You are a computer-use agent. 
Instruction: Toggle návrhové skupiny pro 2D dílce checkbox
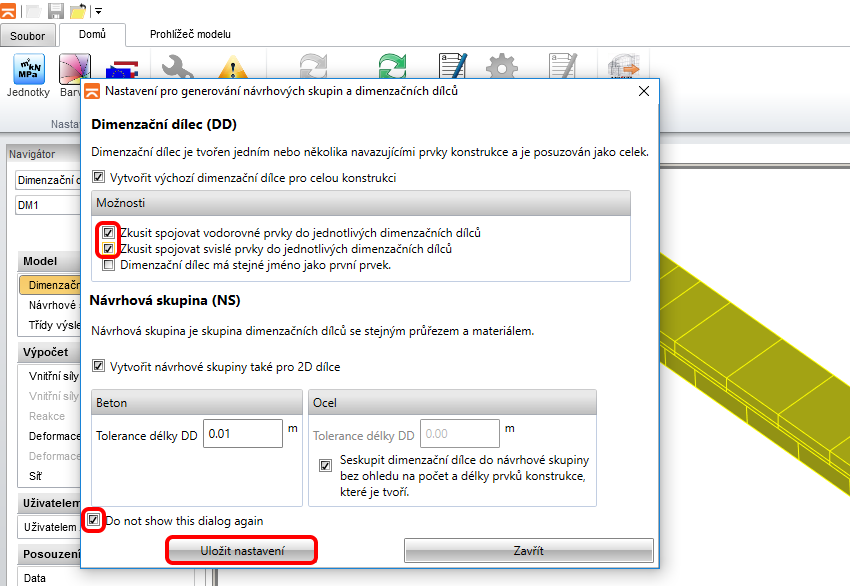98,366
